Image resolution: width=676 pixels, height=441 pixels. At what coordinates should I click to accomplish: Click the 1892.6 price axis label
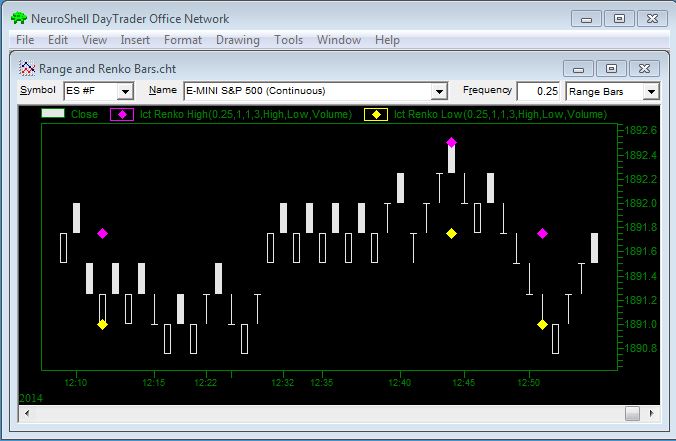[x=640, y=130]
